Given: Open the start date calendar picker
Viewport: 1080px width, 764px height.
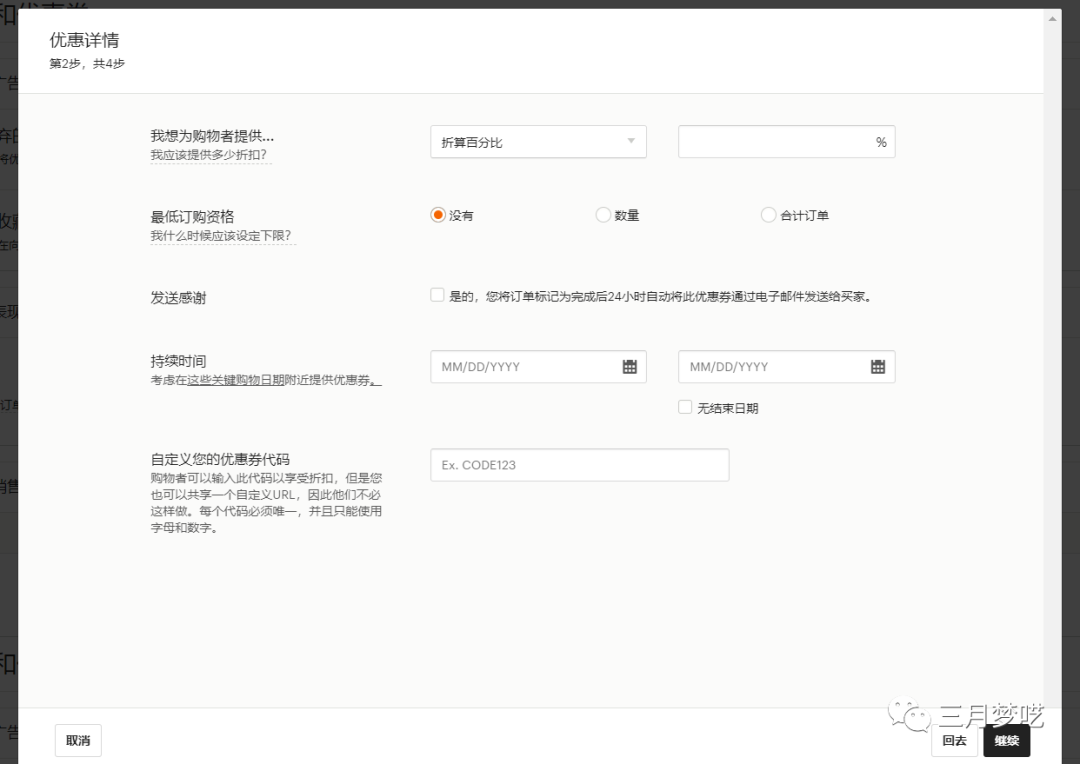Looking at the screenshot, I should tap(629, 366).
